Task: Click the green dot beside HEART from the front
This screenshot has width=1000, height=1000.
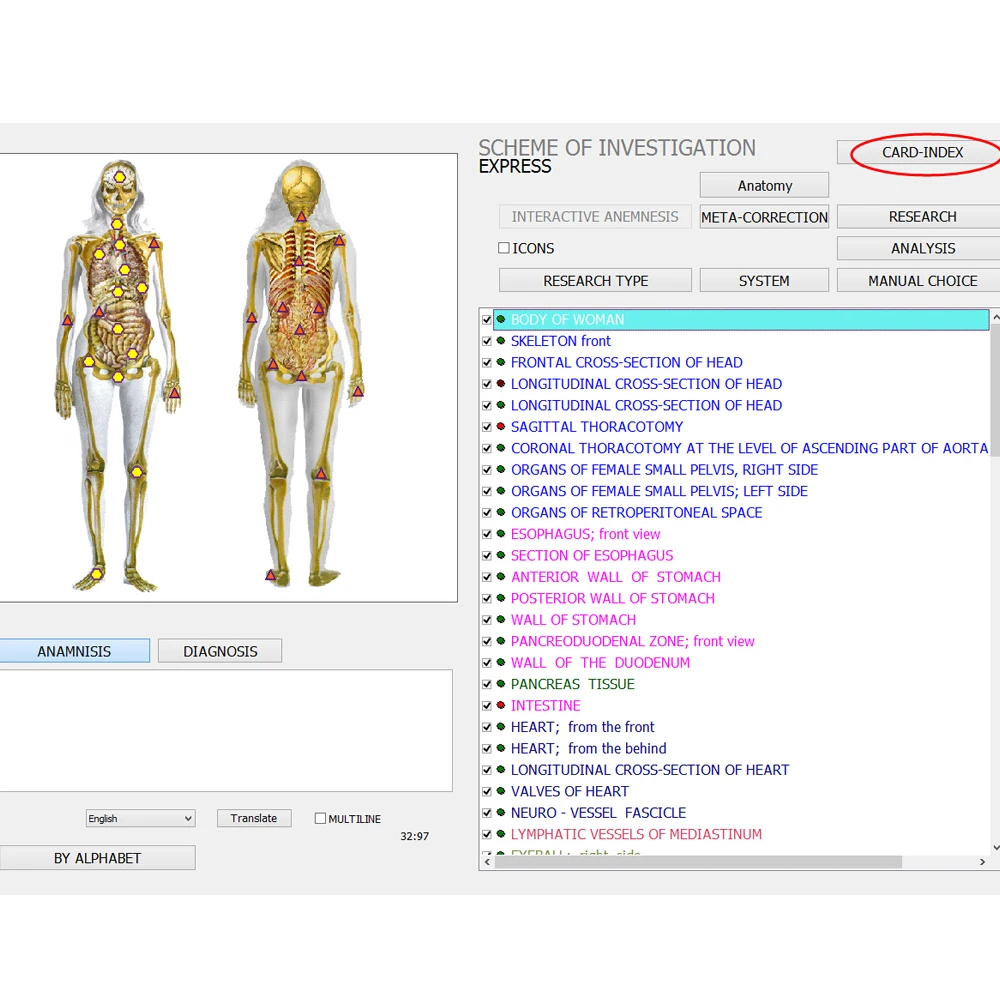Action: tap(499, 727)
